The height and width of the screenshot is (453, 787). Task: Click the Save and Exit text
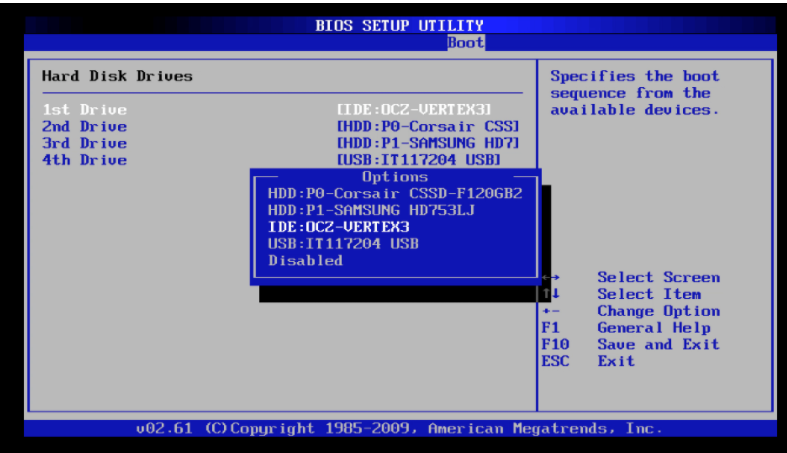657,345
